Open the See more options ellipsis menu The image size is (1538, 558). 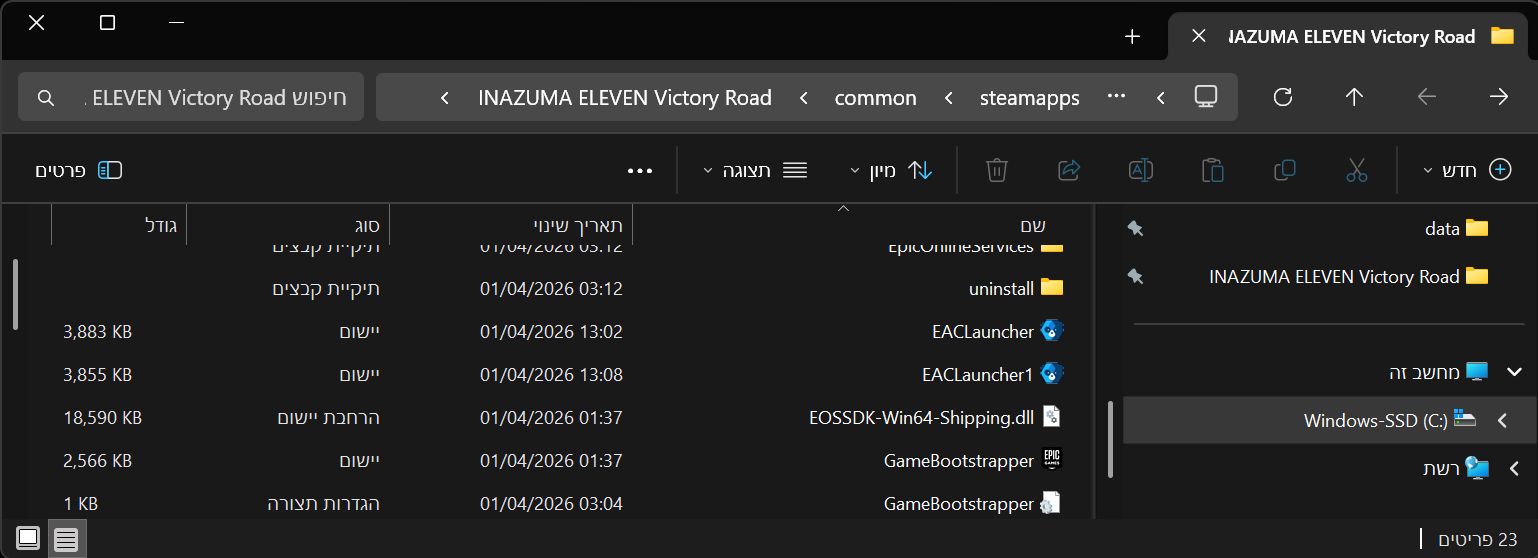[640, 170]
